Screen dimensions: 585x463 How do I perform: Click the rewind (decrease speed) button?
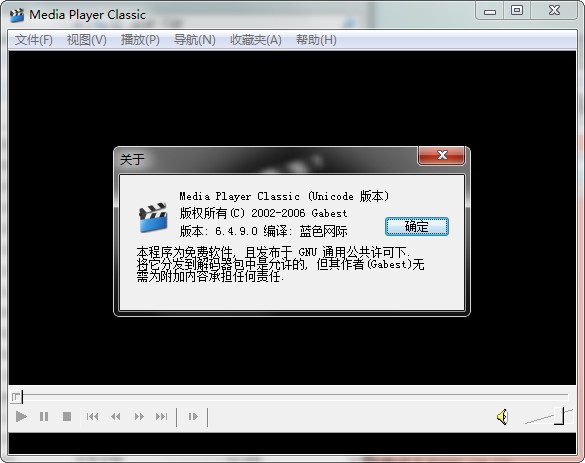[x=115, y=416]
